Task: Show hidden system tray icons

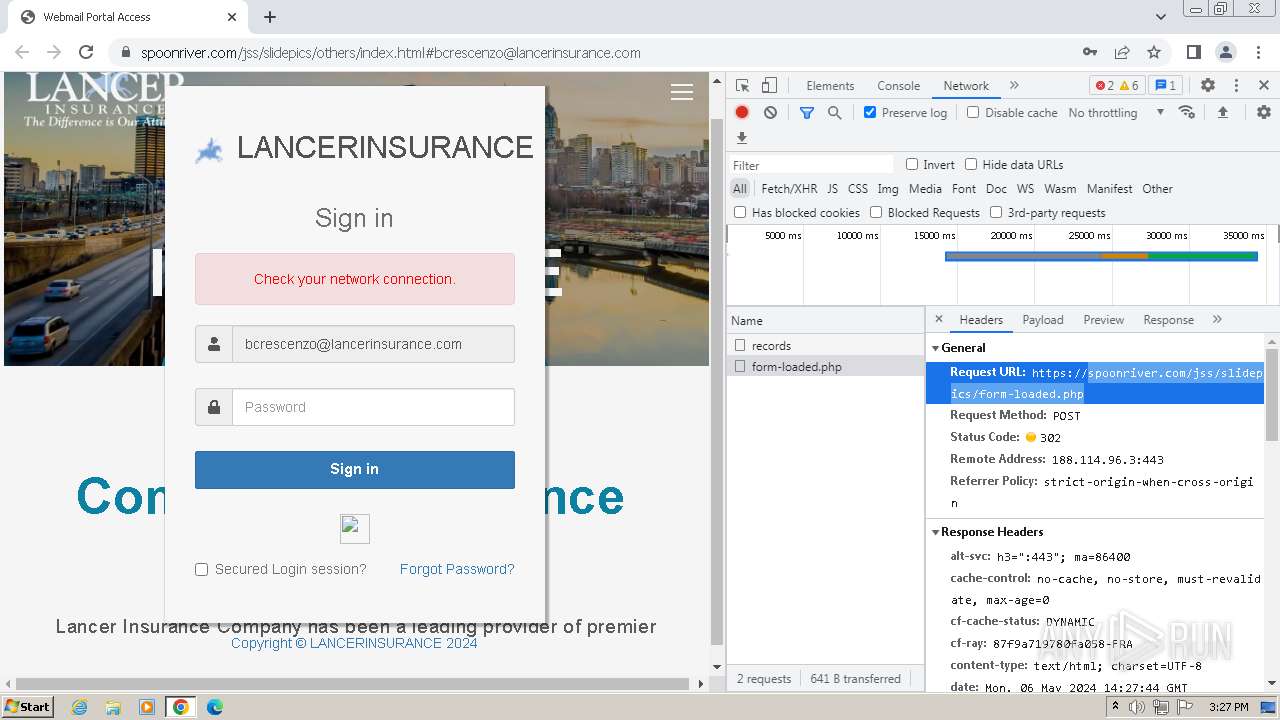Action: [1115, 707]
